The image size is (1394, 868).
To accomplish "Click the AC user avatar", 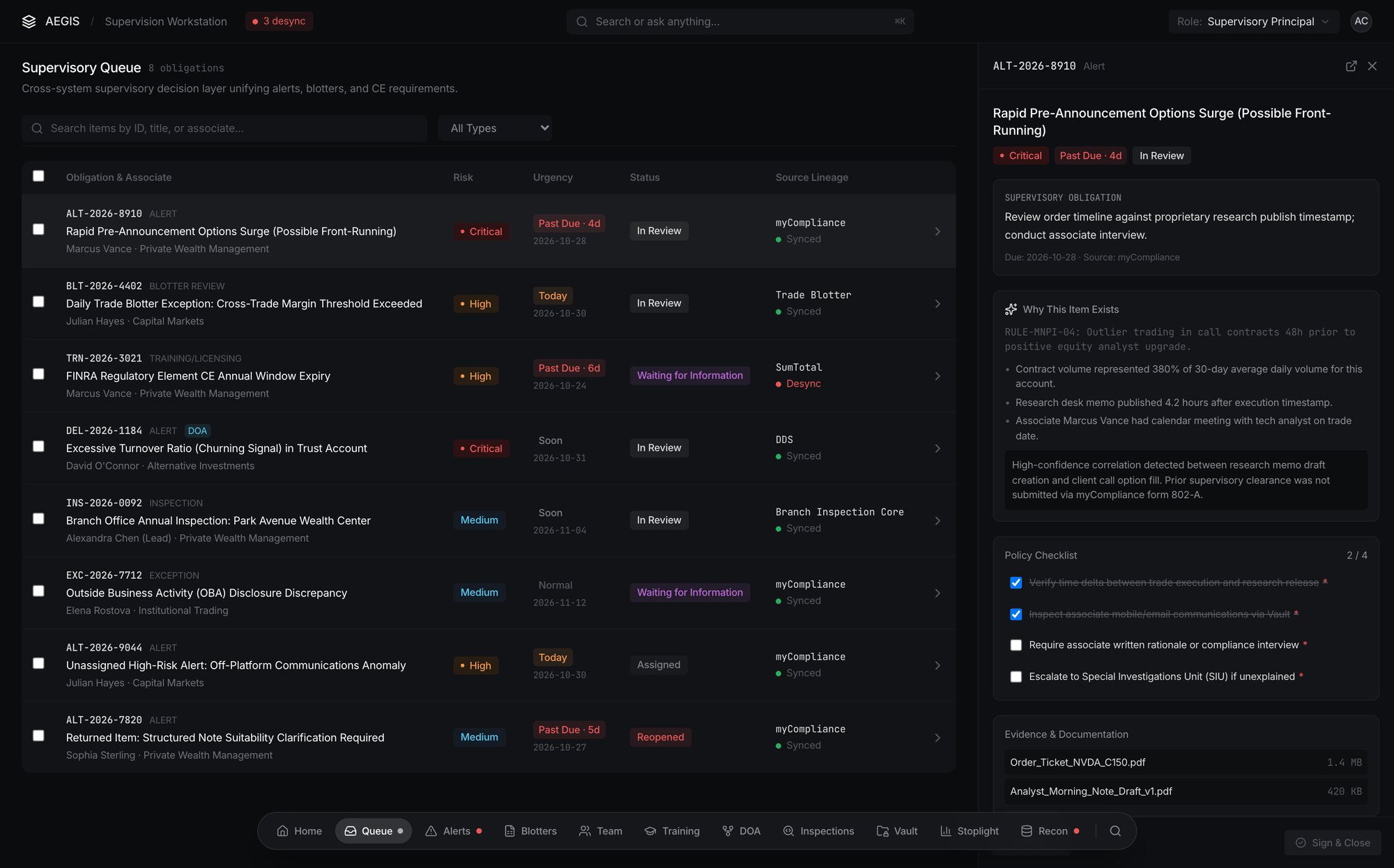I will click(x=1361, y=22).
